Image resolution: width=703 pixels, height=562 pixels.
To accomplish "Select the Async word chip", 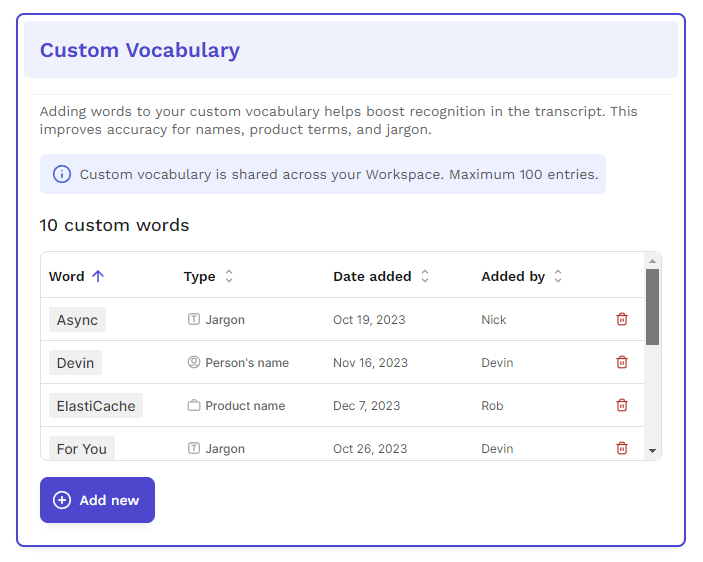I will tap(77, 320).
